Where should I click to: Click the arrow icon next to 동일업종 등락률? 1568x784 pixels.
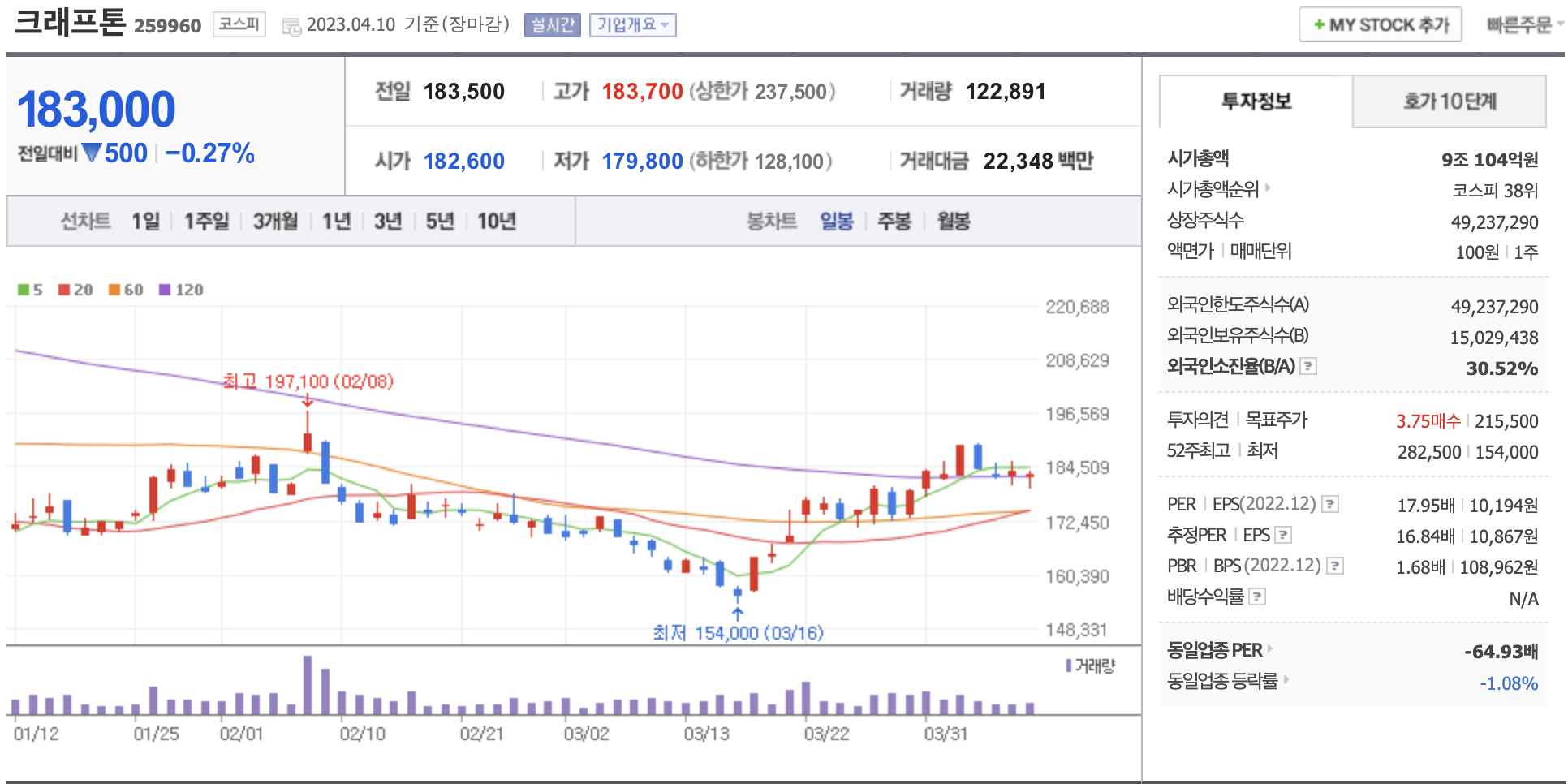pyautogui.click(x=1286, y=679)
